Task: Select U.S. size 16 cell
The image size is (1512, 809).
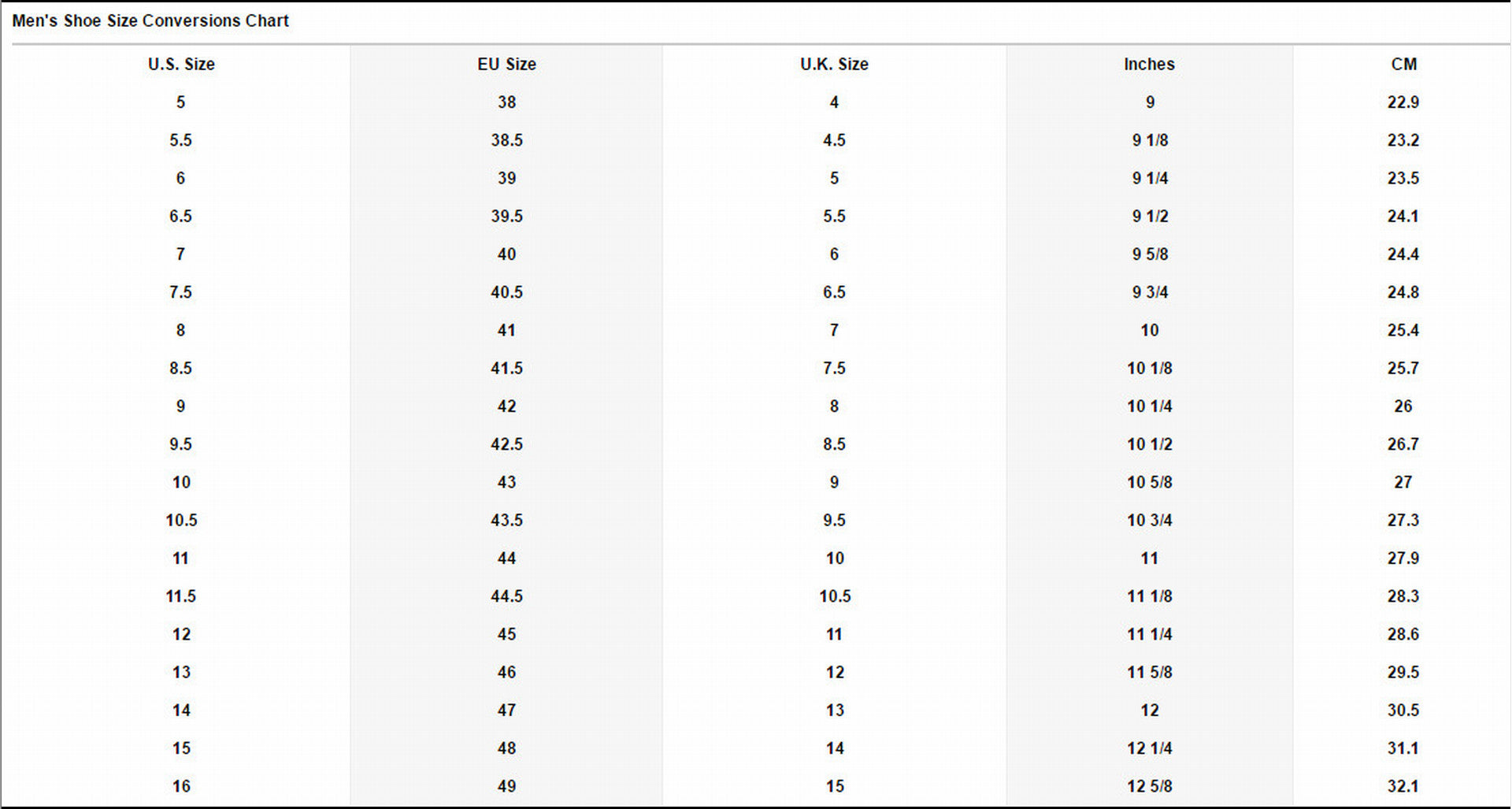Action: click(181, 786)
